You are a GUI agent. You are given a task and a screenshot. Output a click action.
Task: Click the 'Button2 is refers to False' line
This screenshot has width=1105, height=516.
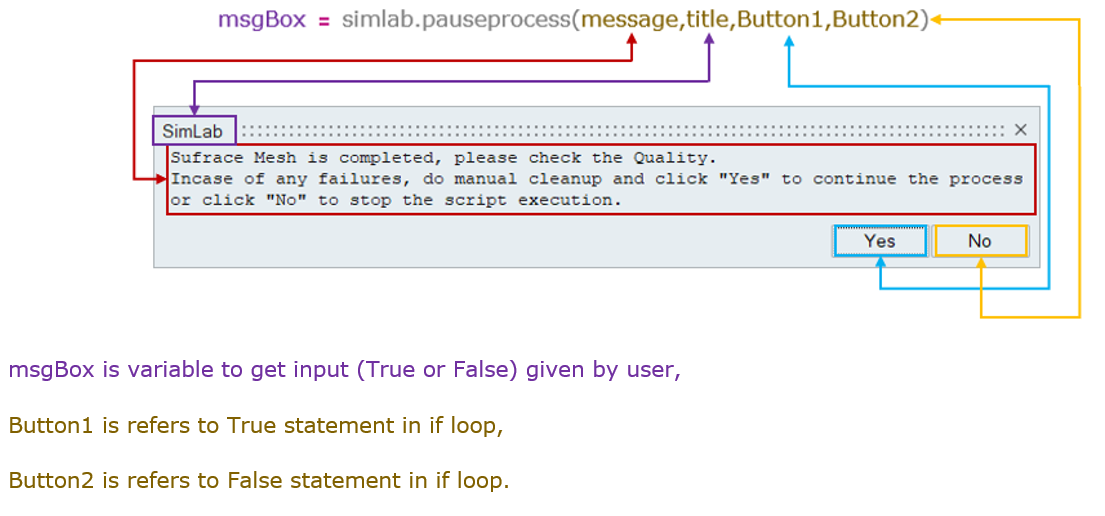click(258, 480)
